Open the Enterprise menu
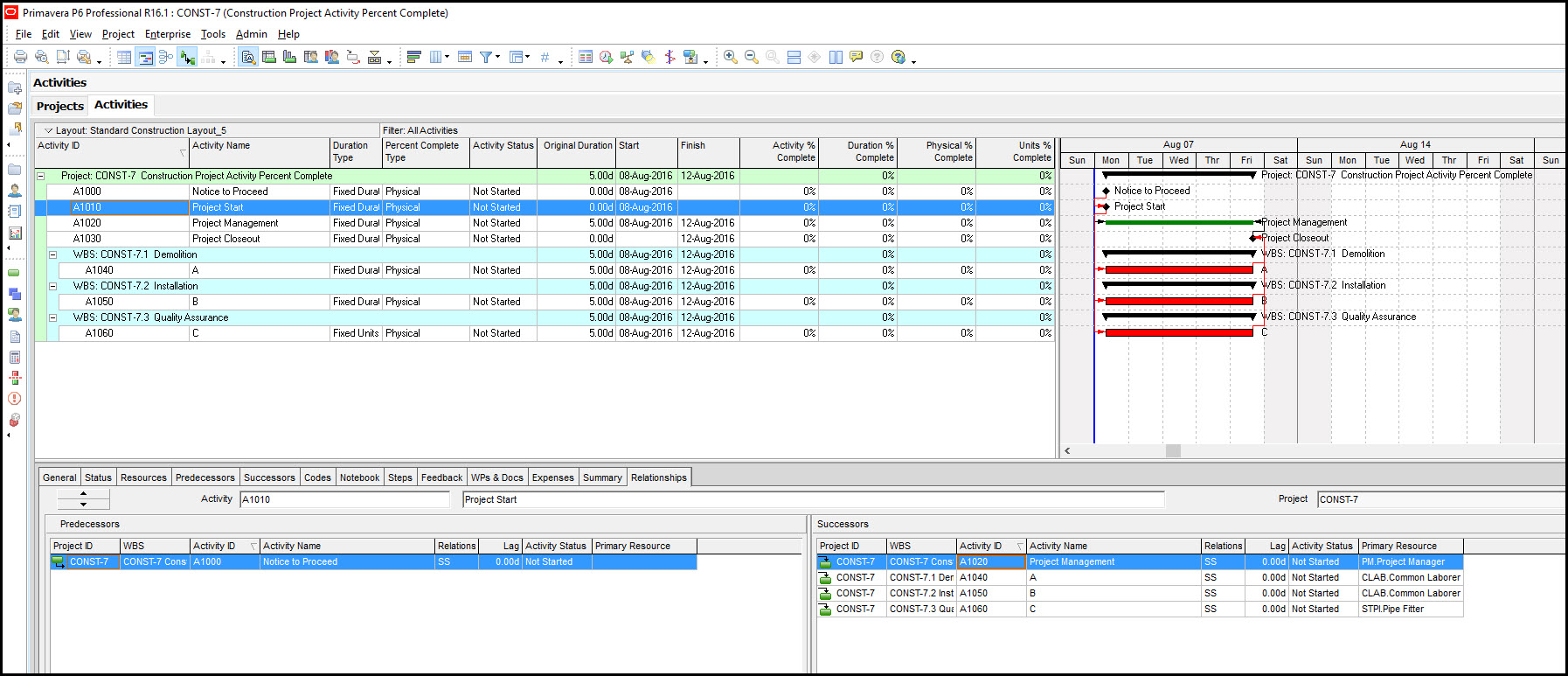Screen dimensions: 1568x676 [168, 34]
